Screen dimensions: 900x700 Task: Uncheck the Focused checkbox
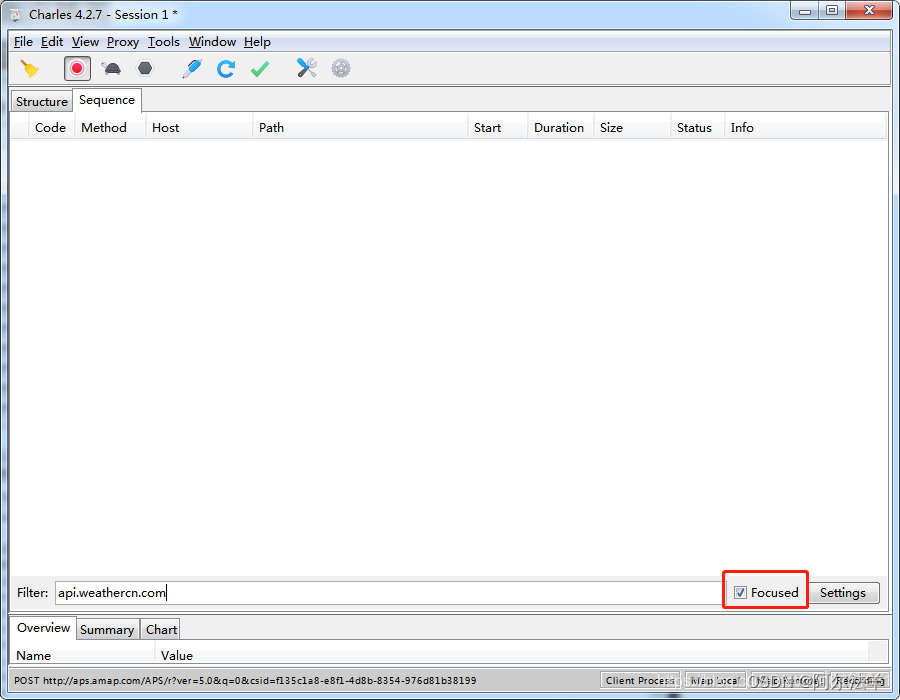click(x=740, y=593)
